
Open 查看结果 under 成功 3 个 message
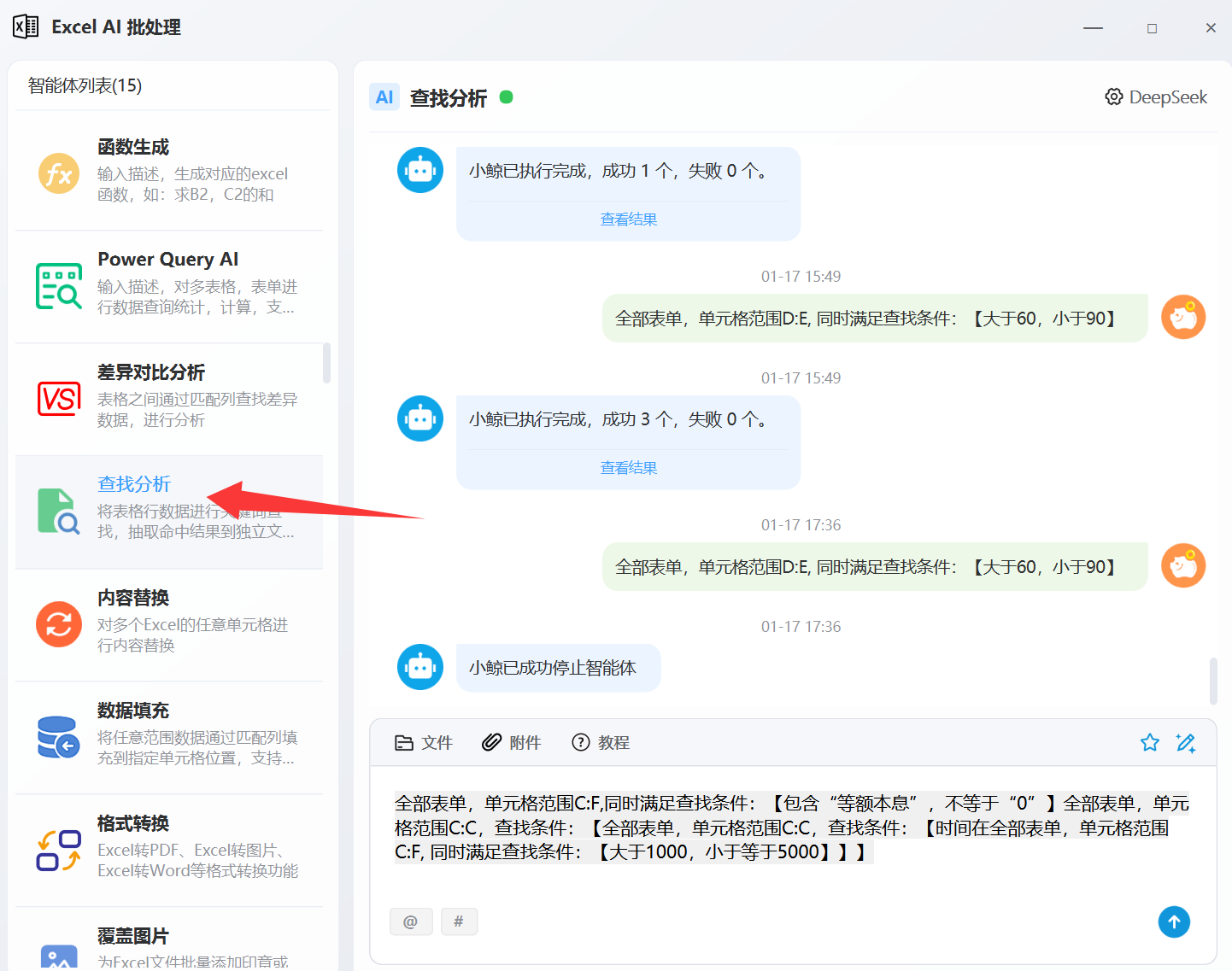(x=629, y=468)
